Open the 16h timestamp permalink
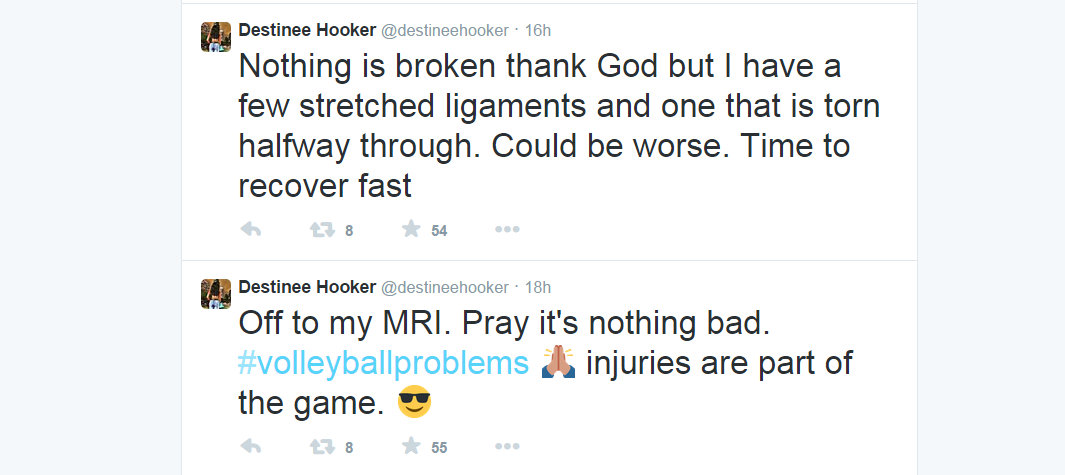Screen dimensions: 1065x475 [539, 29]
